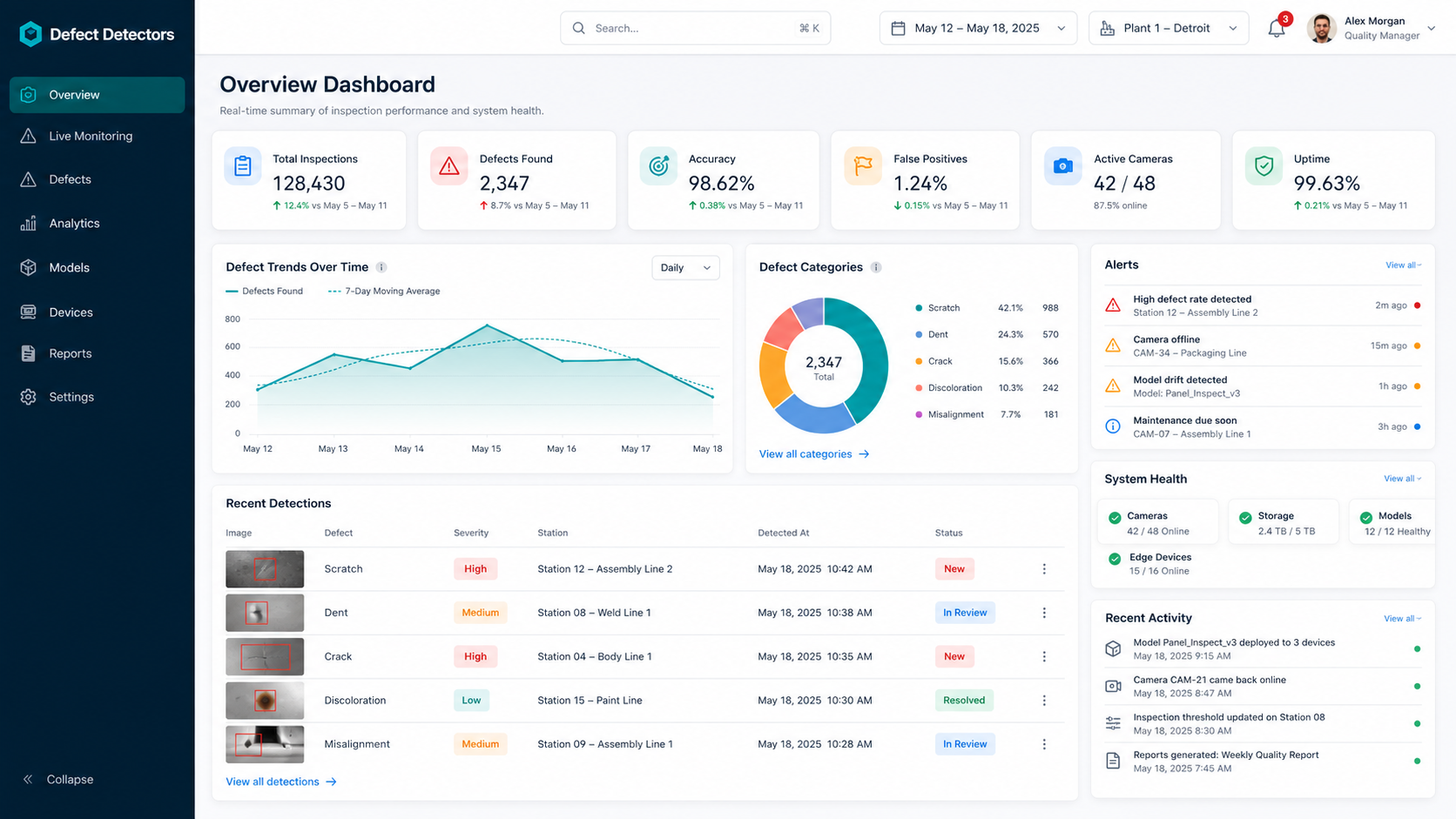1456x819 pixels.
Task: Click warning icon for Model drift alert
Action: [1113, 386]
